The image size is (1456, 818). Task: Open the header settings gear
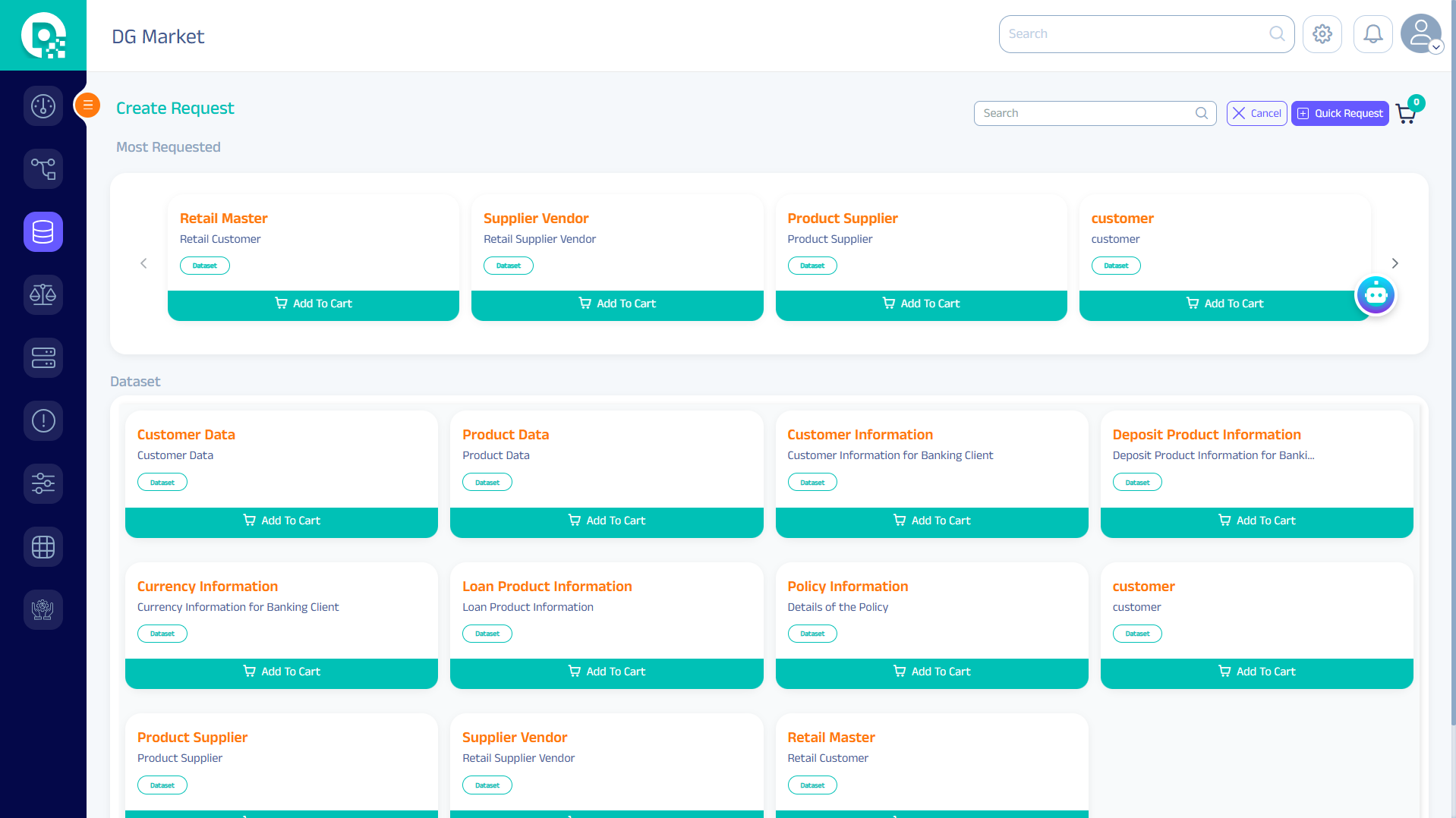[x=1322, y=34]
